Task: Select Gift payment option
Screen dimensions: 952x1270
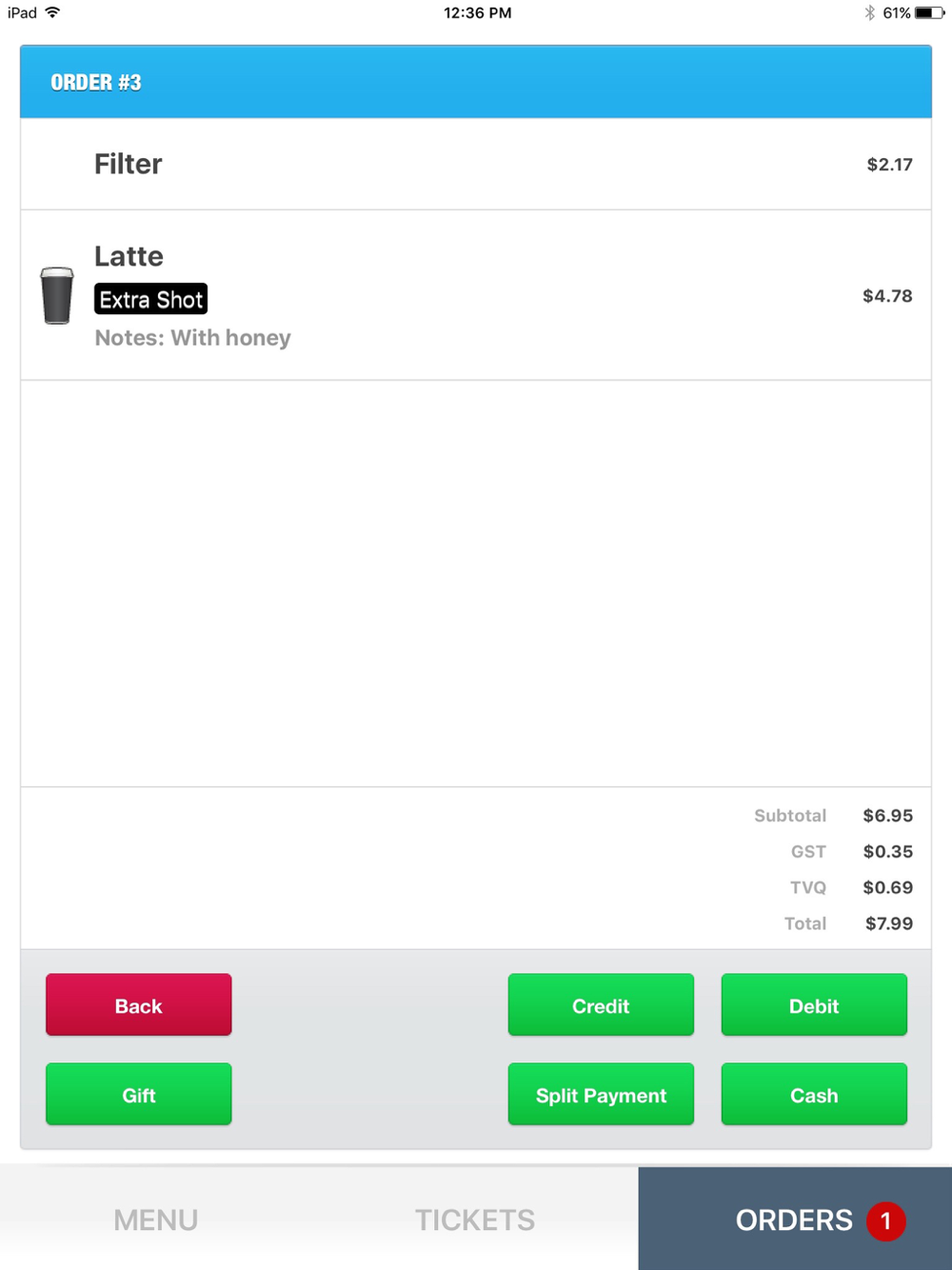Action: (x=139, y=1095)
